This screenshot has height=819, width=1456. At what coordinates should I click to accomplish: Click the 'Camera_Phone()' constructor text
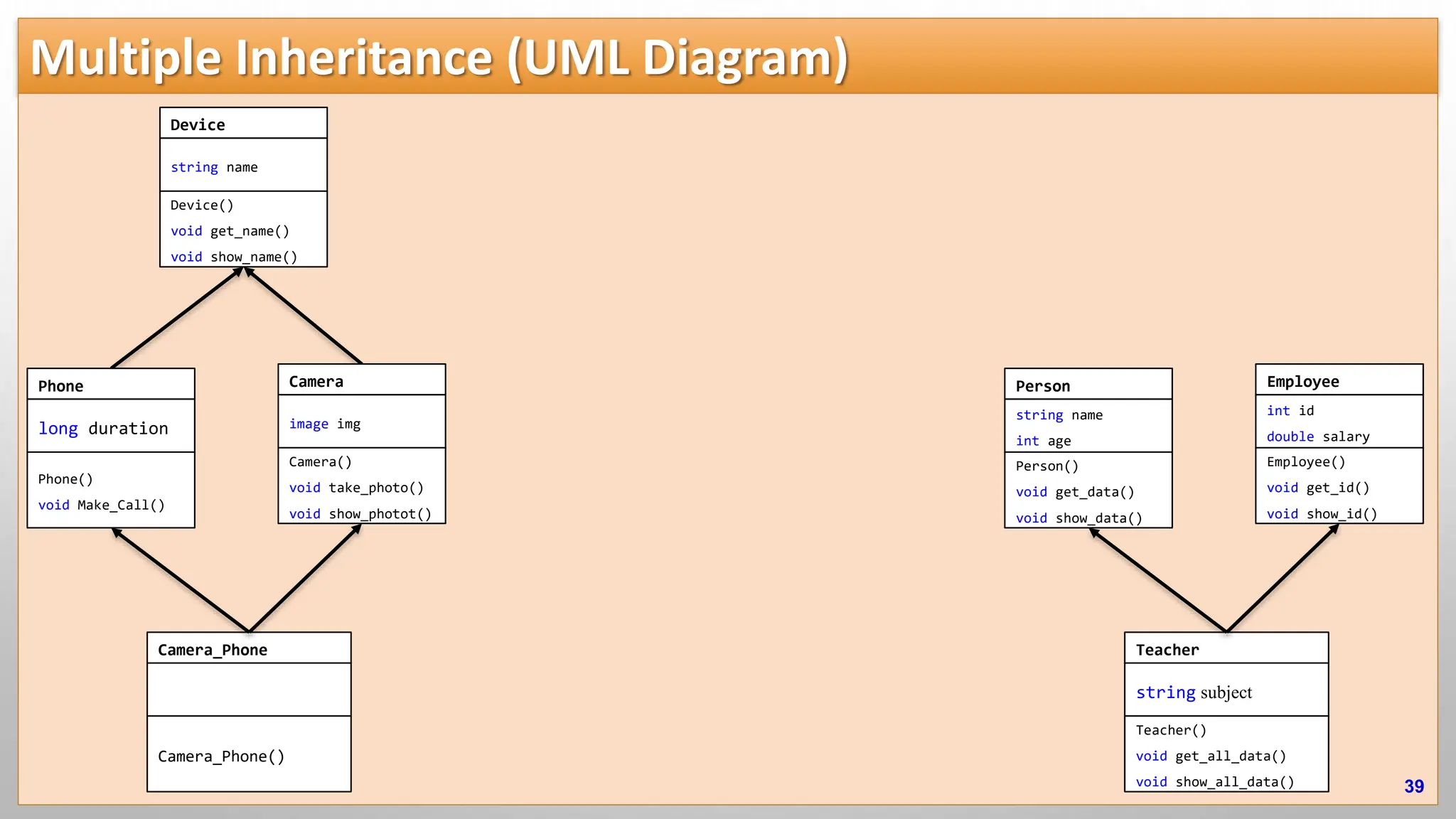tap(221, 756)
